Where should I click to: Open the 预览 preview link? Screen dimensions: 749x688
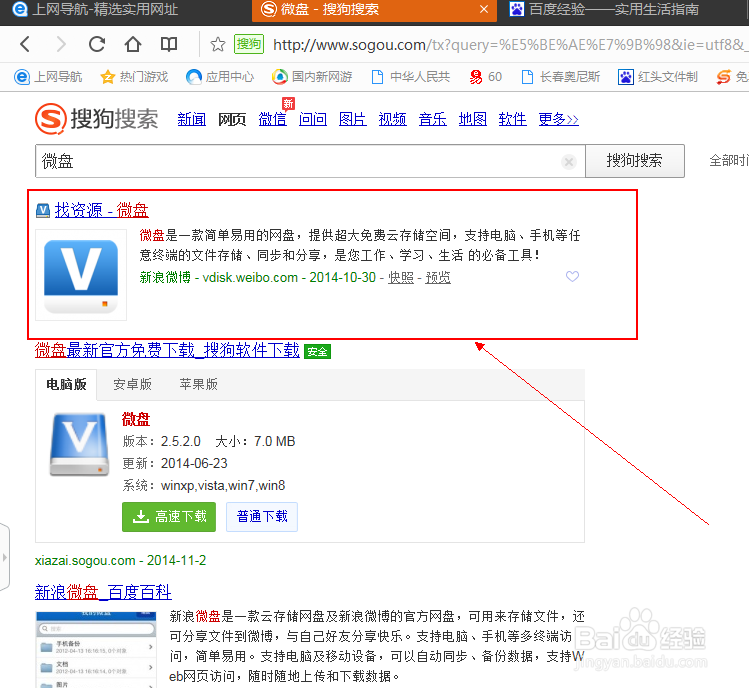(438, 278)
